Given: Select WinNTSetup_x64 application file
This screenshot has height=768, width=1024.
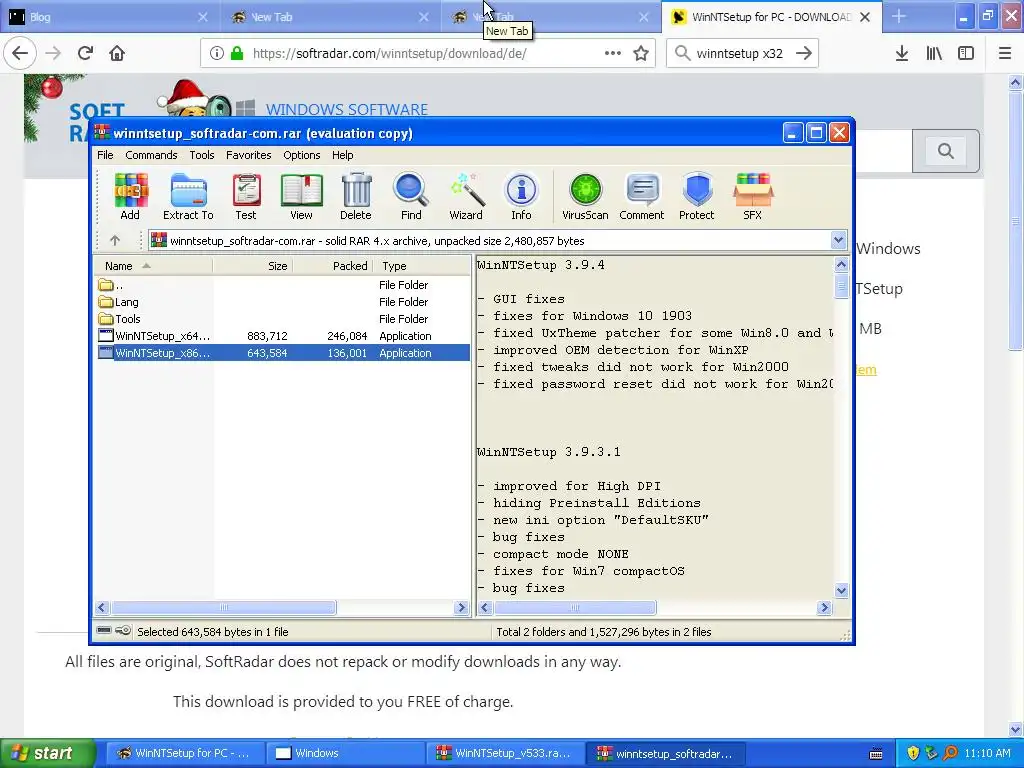Looking at the screenshot, I should [282, 336].
